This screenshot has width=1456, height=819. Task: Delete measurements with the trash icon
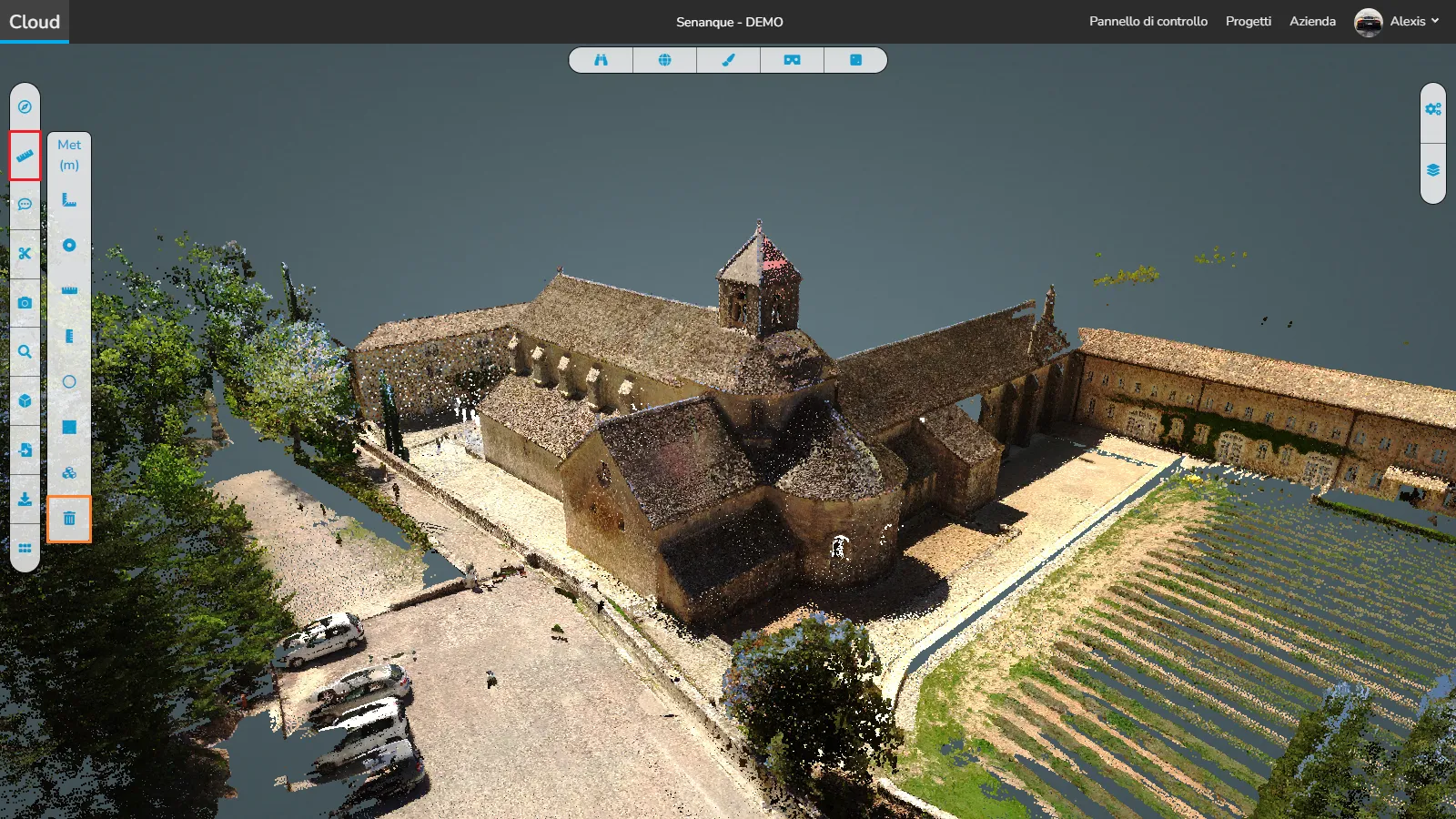(69, 519)
